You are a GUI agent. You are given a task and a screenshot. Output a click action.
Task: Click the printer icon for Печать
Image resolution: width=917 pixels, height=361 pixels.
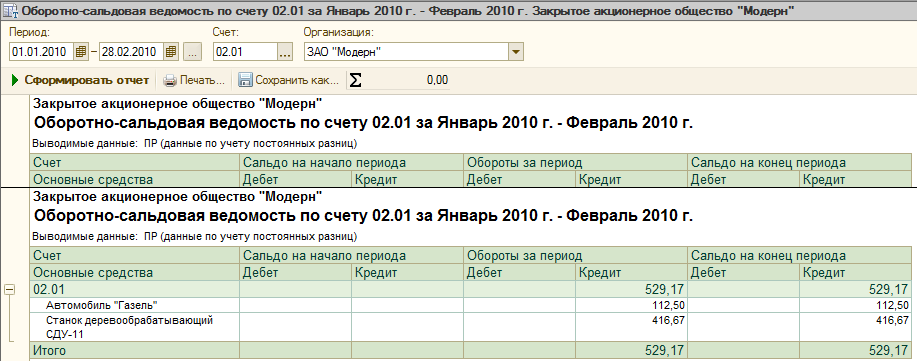[x=169, y=80]
